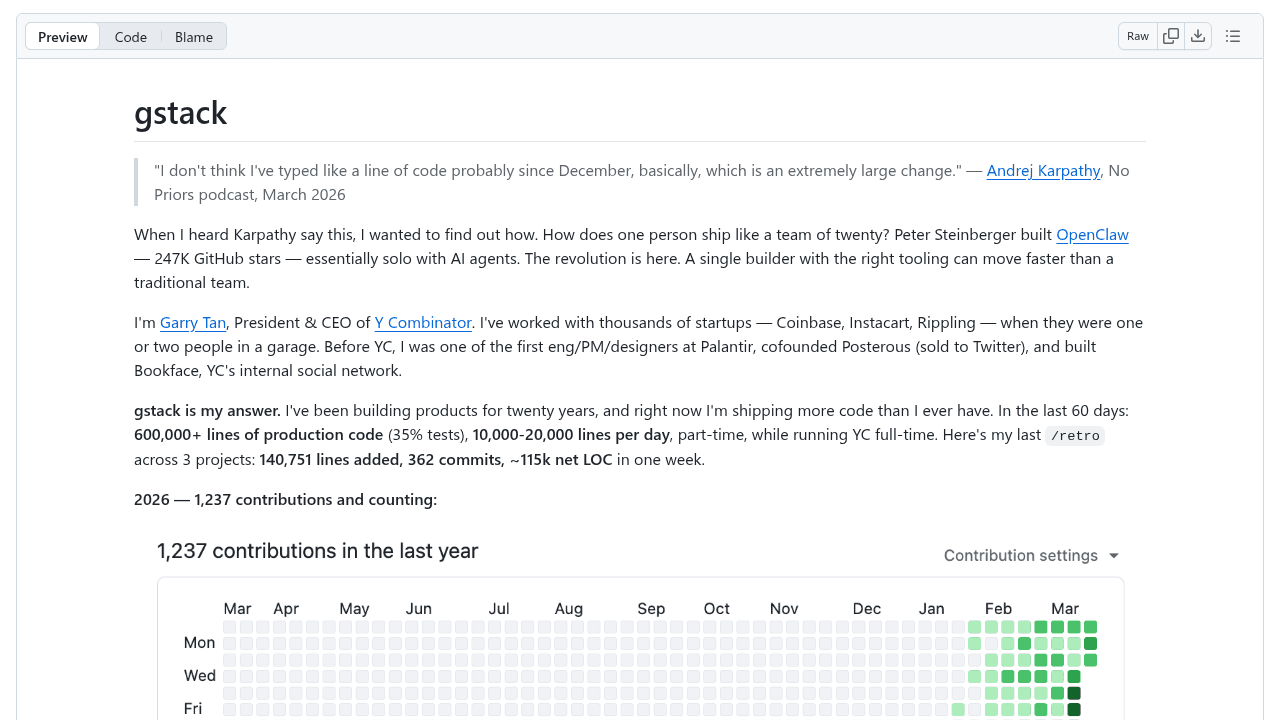Open the Andrej Karpathy link
1280x720 pixels.
click(x=1043, y=171)
